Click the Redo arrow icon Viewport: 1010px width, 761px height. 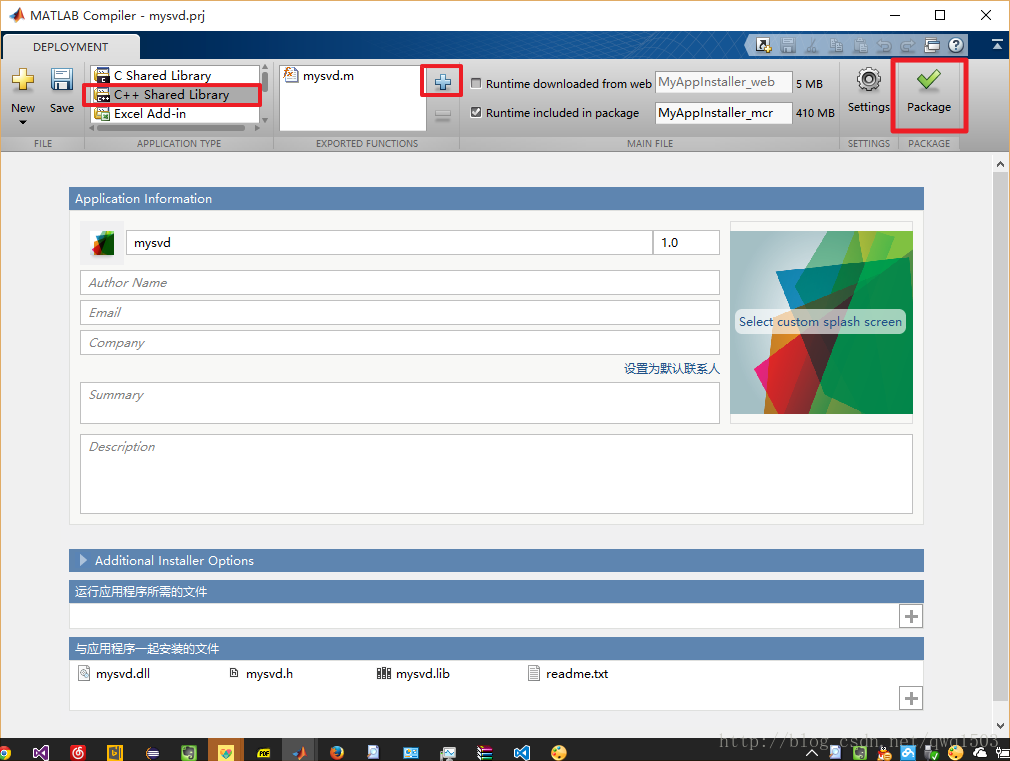pos(908,45)
